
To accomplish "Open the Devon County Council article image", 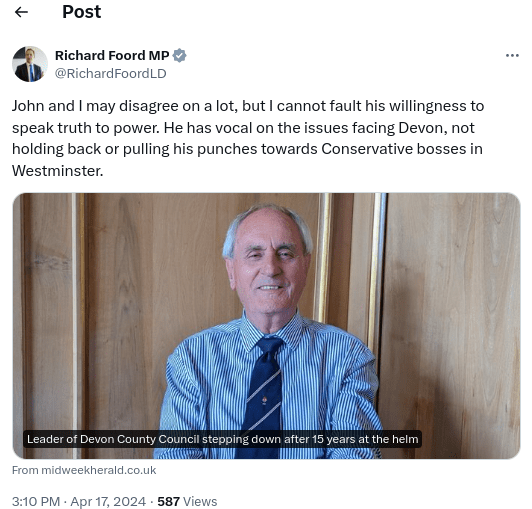I will point(266,326).
